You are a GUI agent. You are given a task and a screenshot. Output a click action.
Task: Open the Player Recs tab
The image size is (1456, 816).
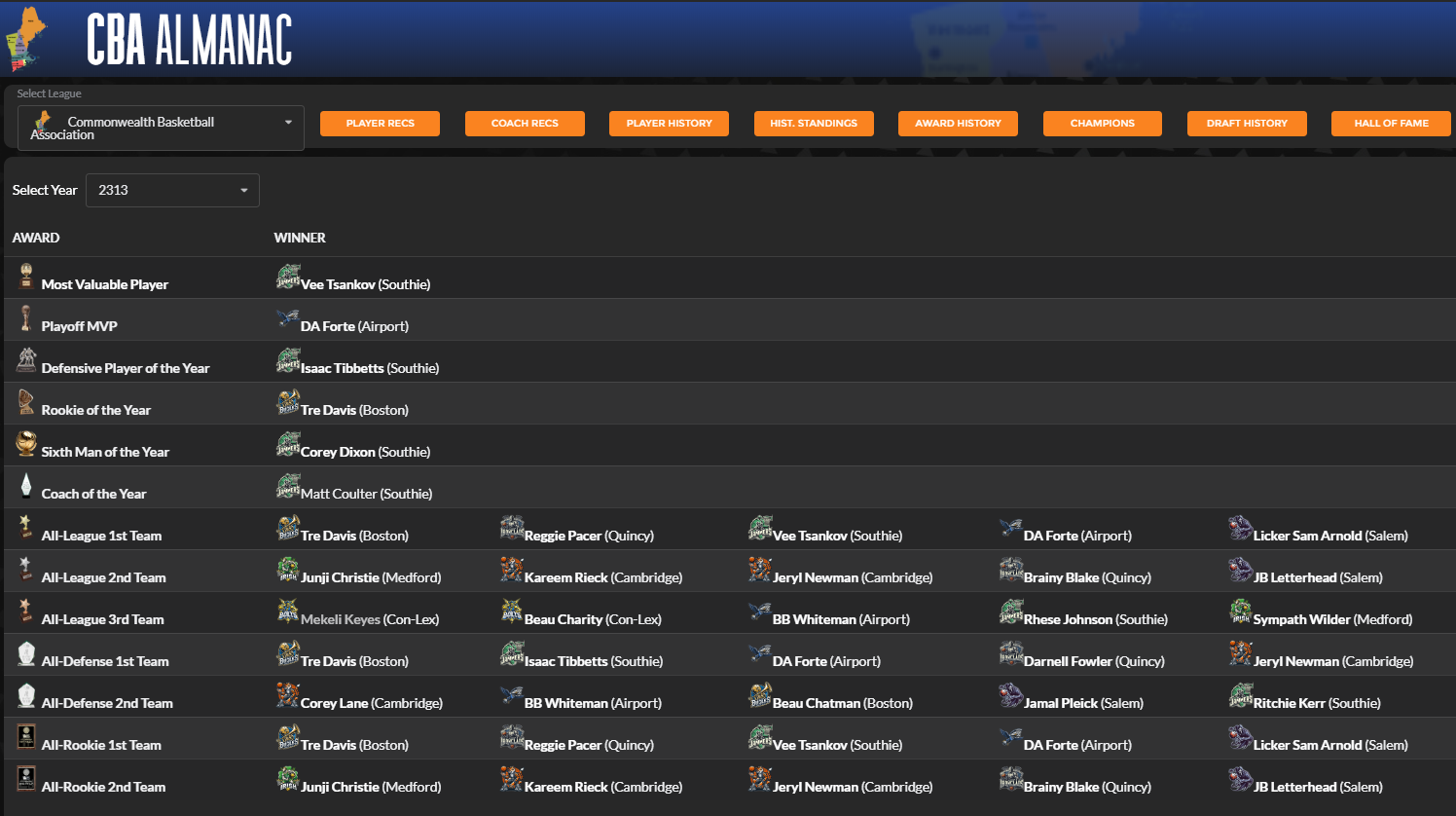(x=380, y=124)
